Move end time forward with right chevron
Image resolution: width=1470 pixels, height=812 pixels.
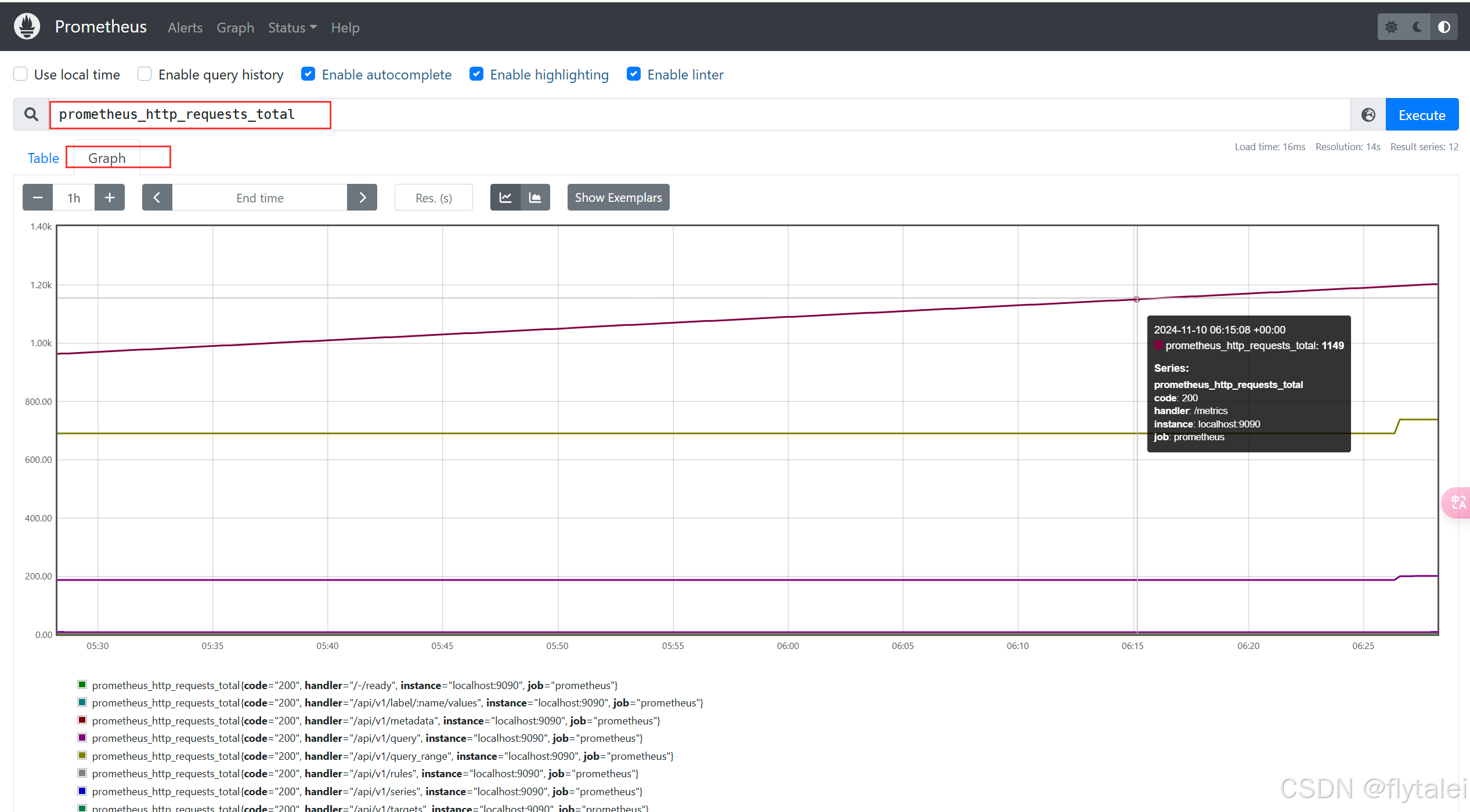(362, 198)
